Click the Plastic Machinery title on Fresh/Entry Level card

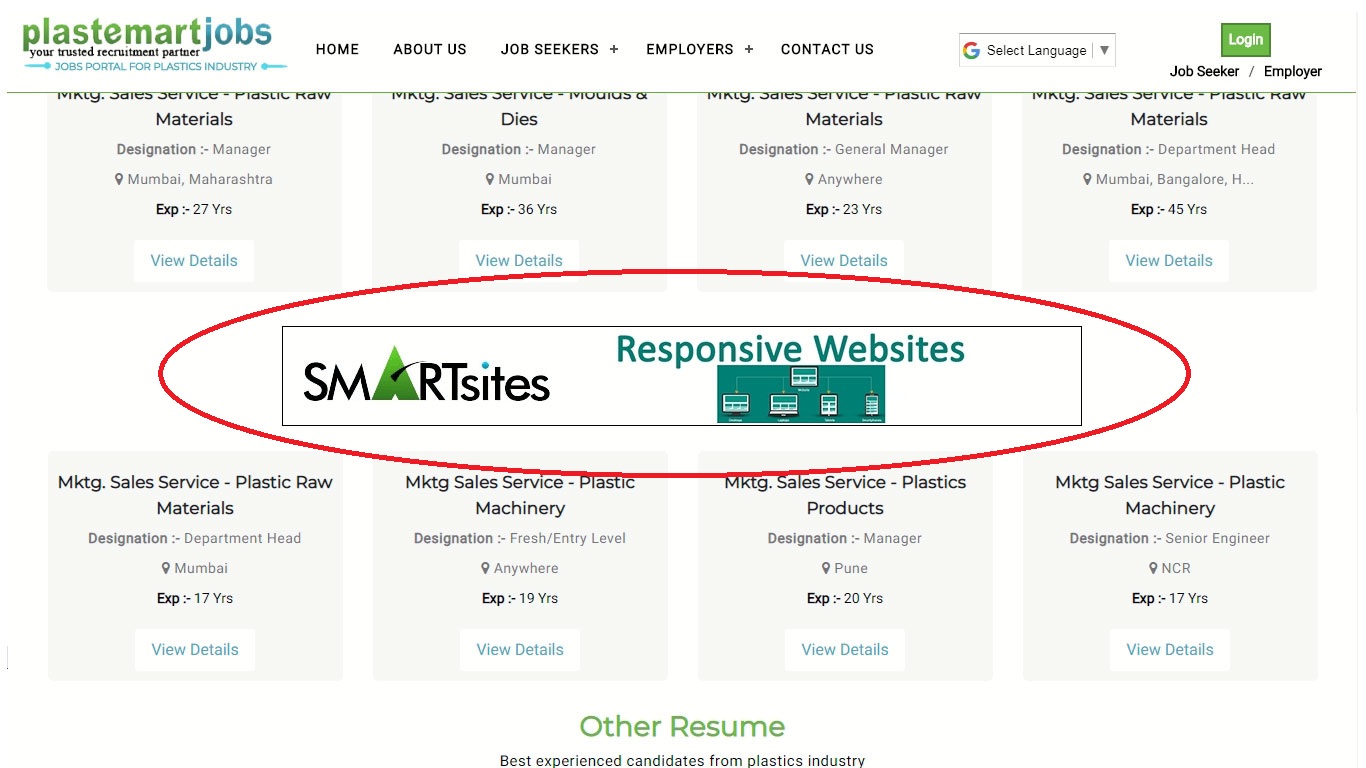pyautogui.click(x=520, y=495)
